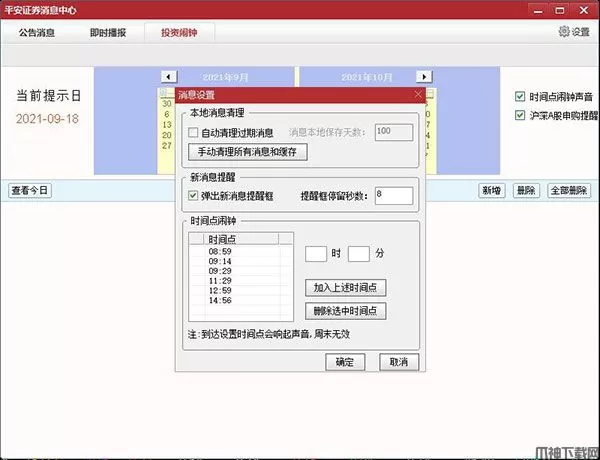The width and height of the screenshot is (600, 460).
Task: Click 手动清理所有消息和缓存 button
Action: 247,153
